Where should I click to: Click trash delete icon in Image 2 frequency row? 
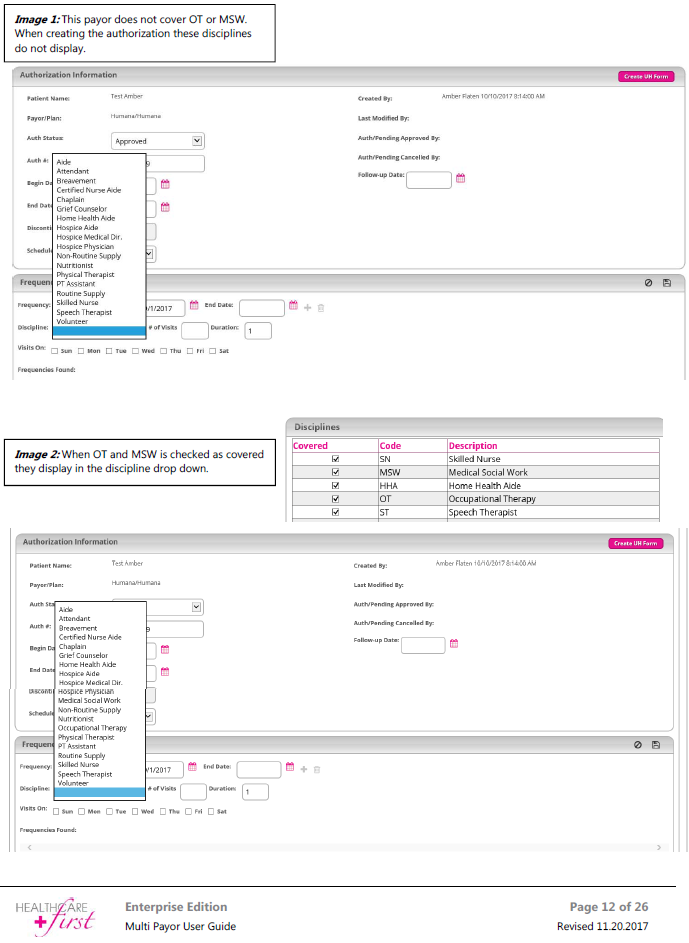click(318, 769)
